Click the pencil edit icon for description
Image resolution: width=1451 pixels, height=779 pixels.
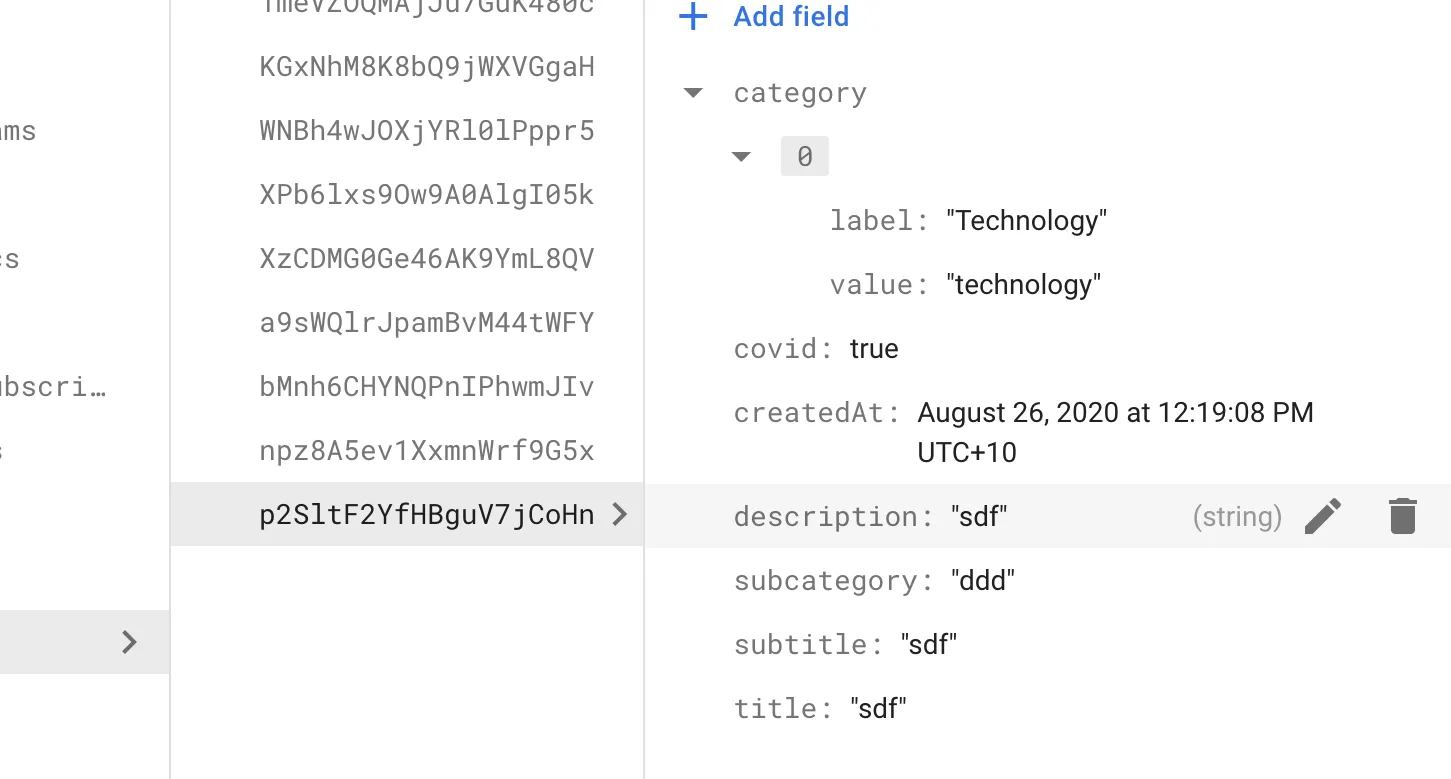[x=1323, y=516]
